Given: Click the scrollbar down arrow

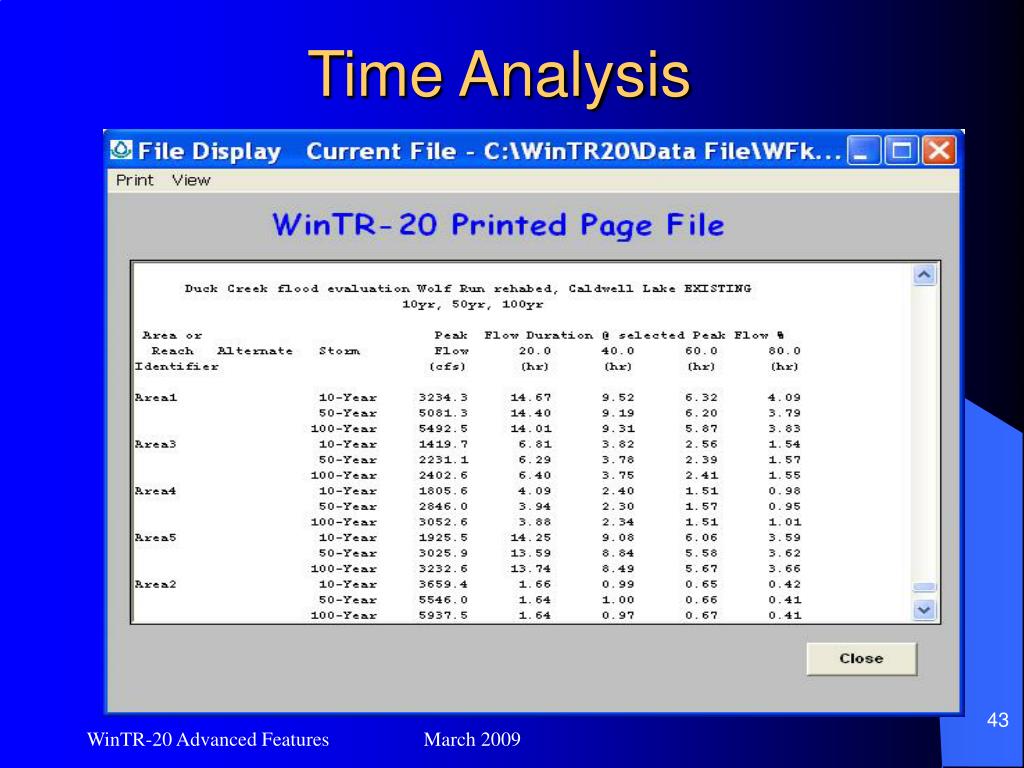Looking at the screenshot, I should tap(923, 610).
